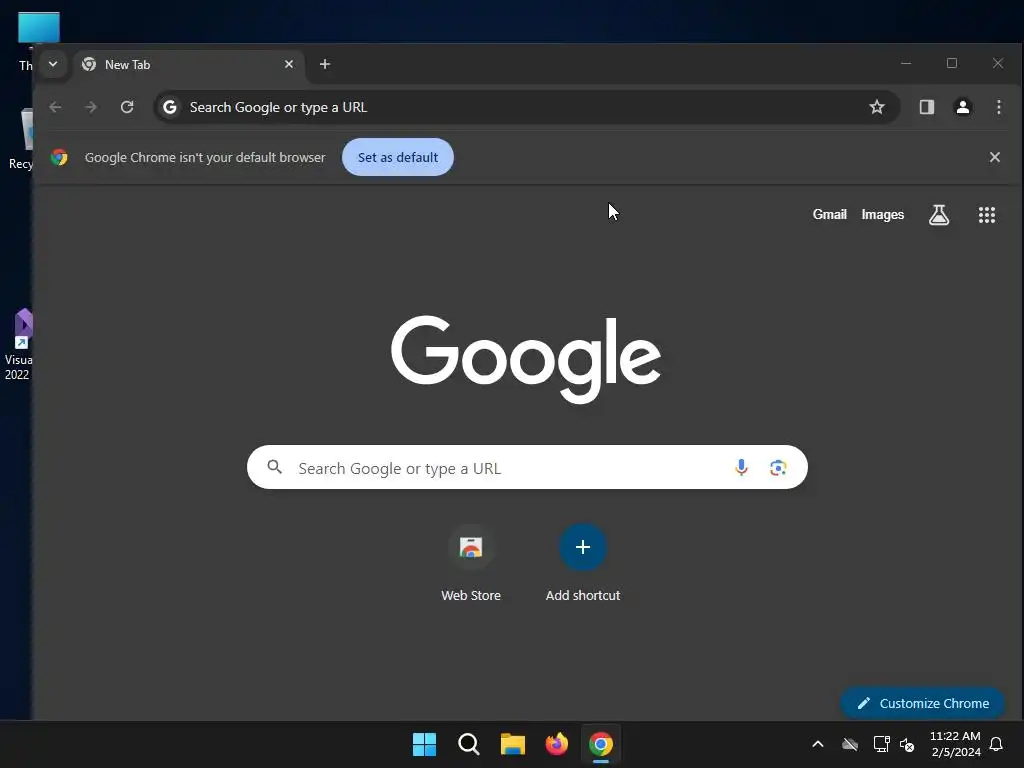This screenshot has height=768, width=1024.
Task: Go back to previous page
Action: (56, 107)
